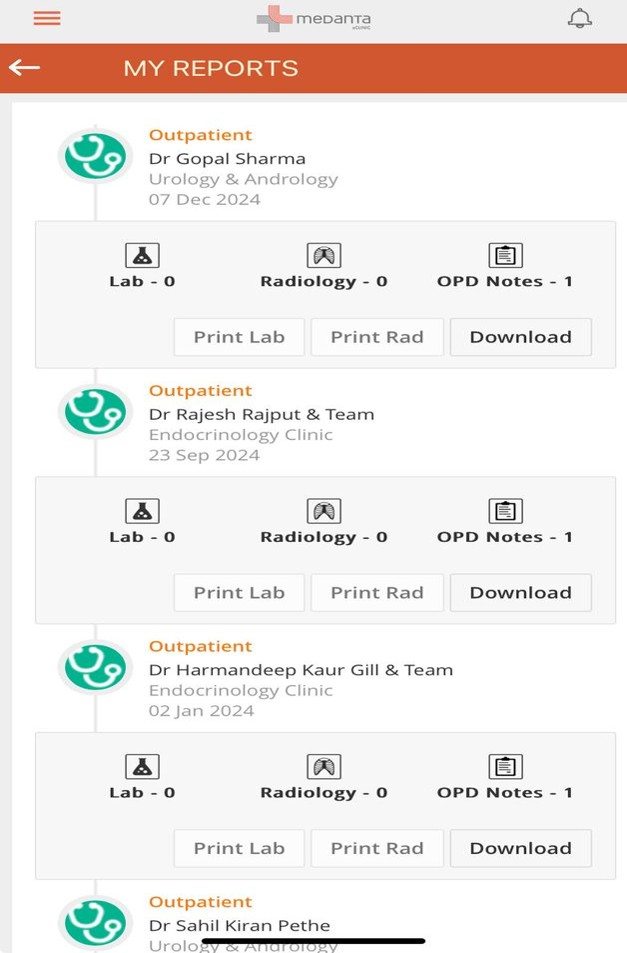Viewport: 627px width, 953px height.
Task: Tap the Medanta logo
Action: click(x=314, y=19)
